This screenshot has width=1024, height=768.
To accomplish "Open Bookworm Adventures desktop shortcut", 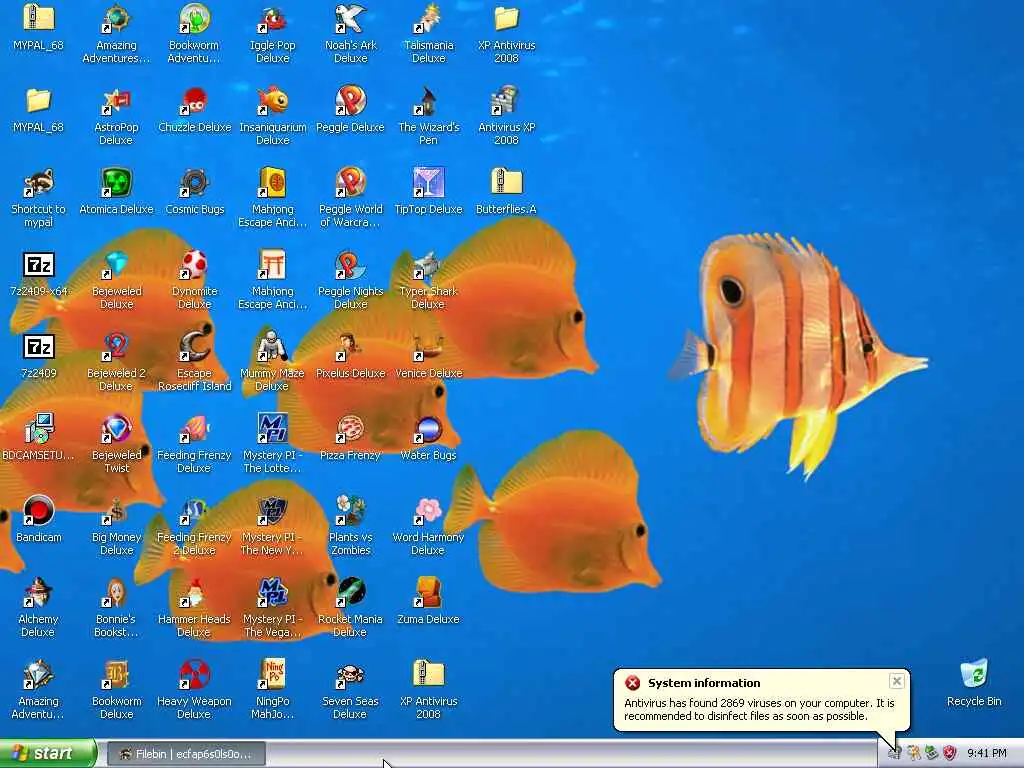I will [x=194, y=19].
